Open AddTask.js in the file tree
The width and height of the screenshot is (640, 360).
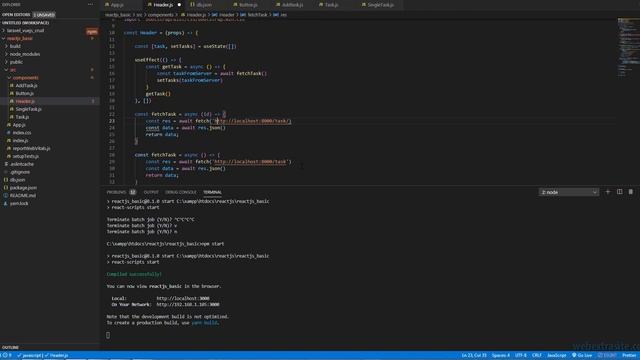pyautogui.click(x=27, y=86)
